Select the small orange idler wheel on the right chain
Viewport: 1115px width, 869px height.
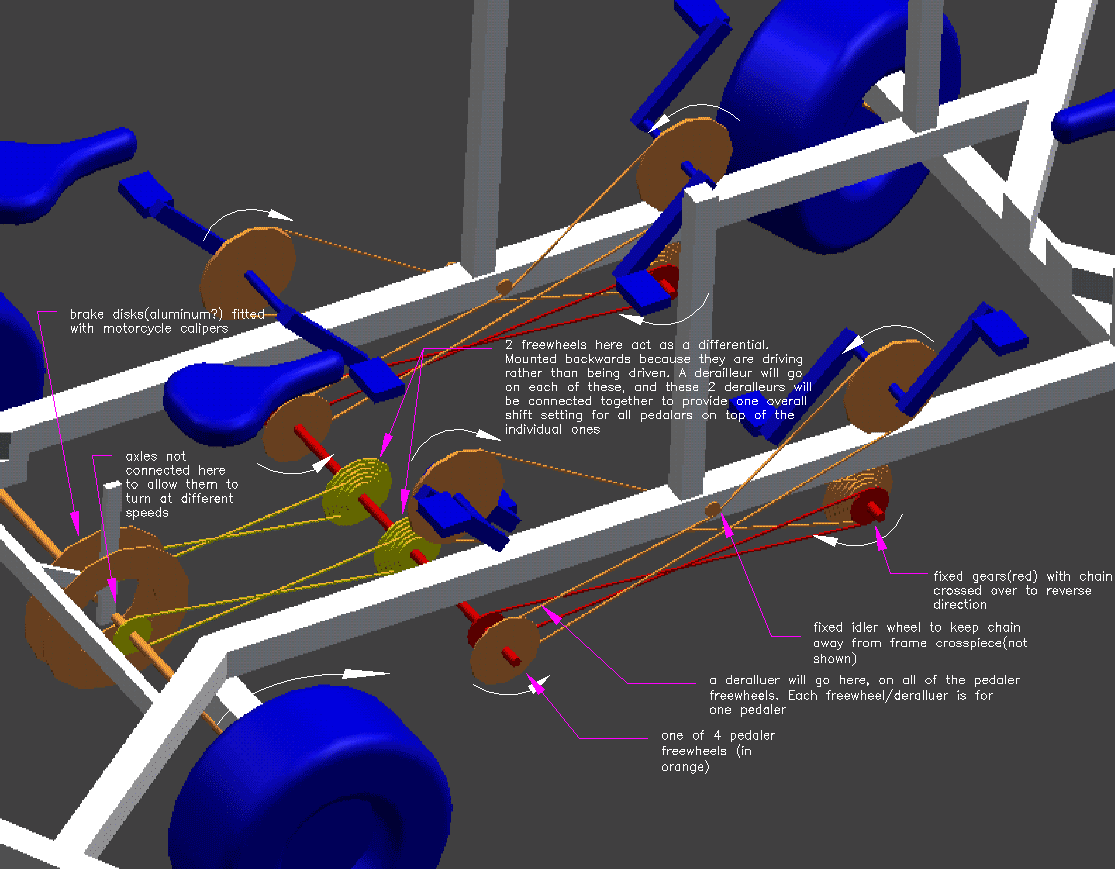coord(712,510)
